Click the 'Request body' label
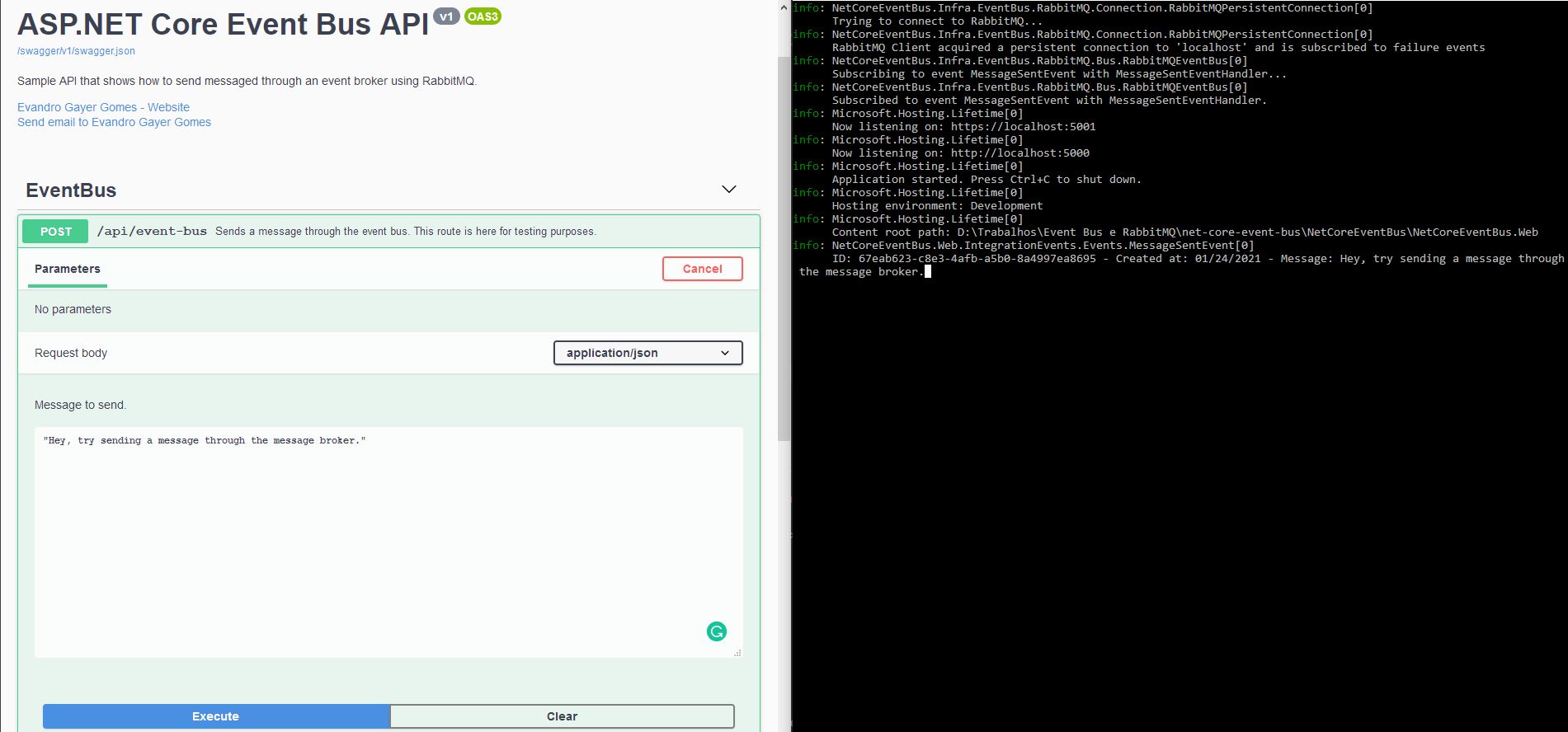This screenshot has height=732, width=1568. (x=71, y=353)
